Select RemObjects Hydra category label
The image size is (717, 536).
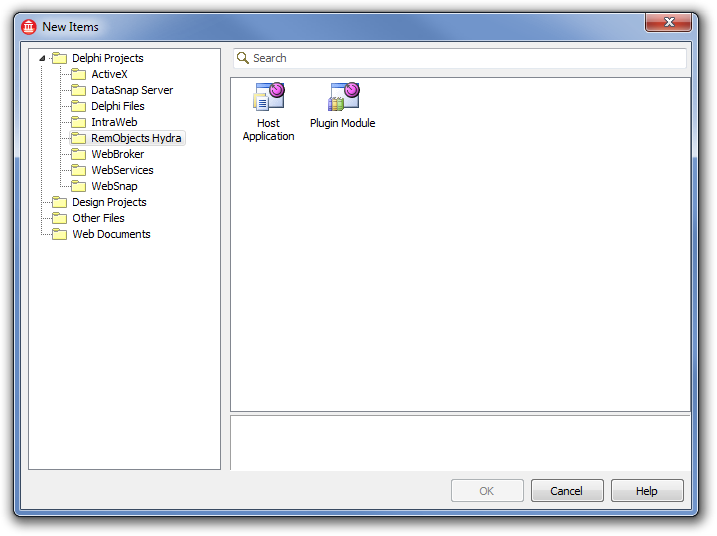(x=136, y=138)
